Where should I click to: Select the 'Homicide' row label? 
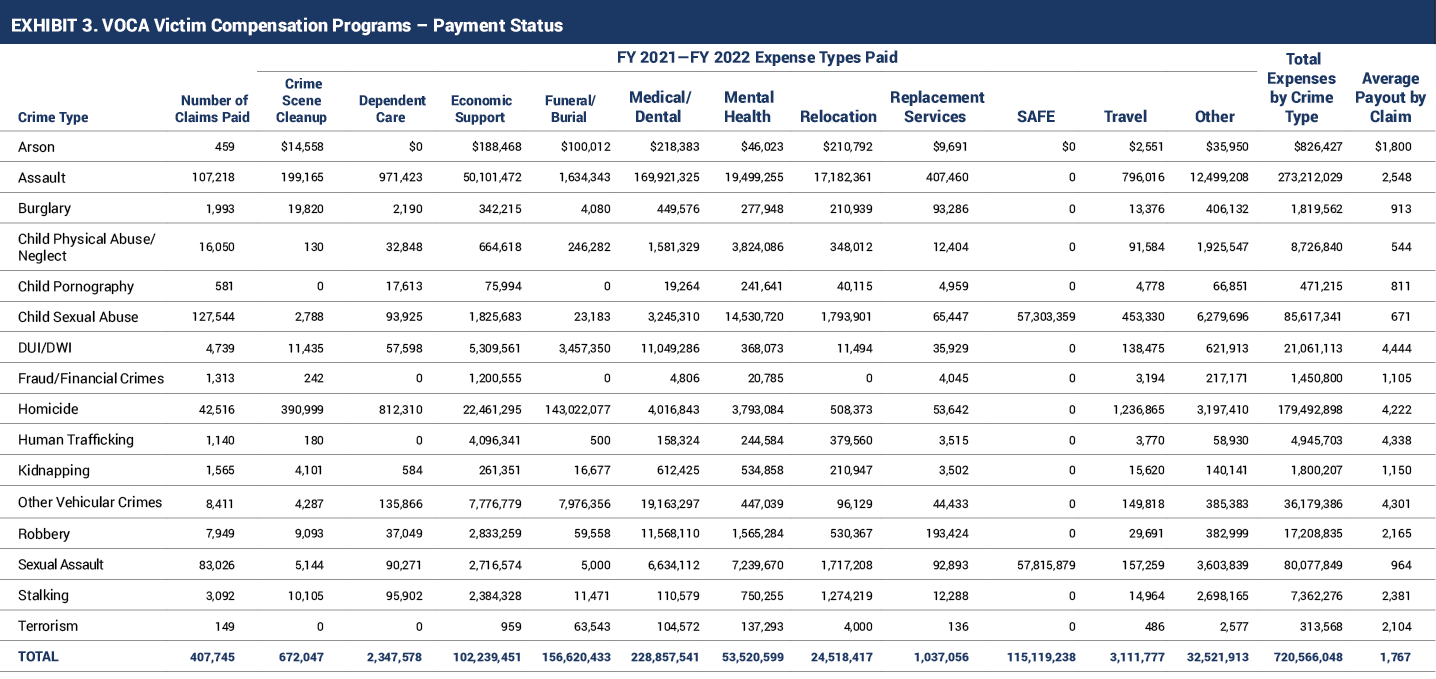pos(48,409)
